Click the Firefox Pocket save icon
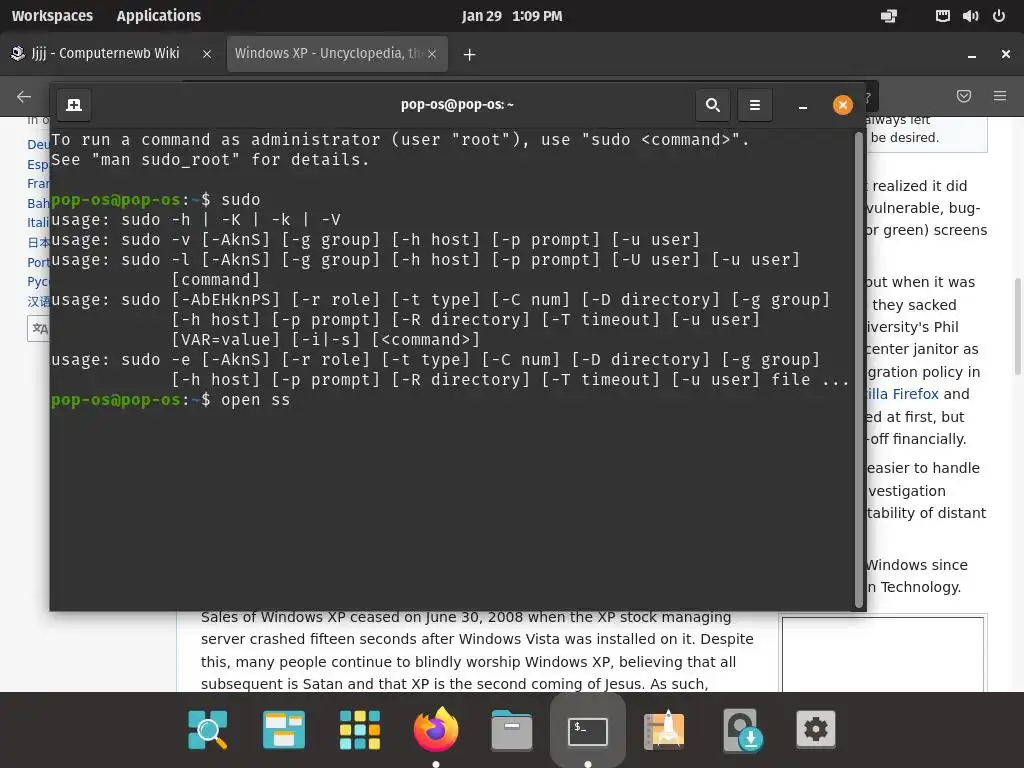This screenshot has width=1024, height=768. (x=963, y=97)
